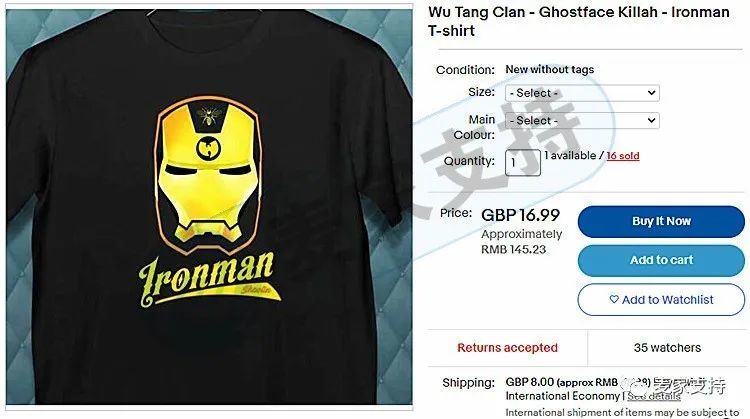Click the Quantity input field
This screenshot has height=419, width=750.
coord(523,163)
